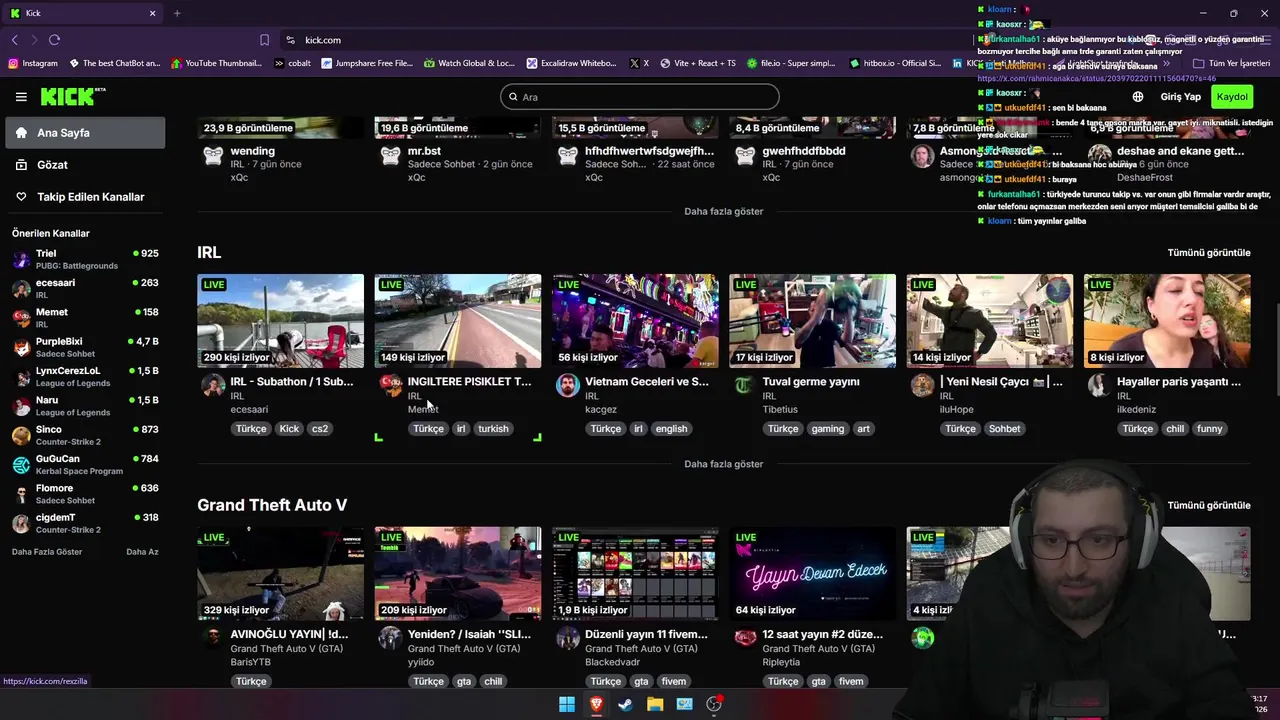Expand Daha fazla göster under IRL
The image size is (1280, 720).
point(723,464)
